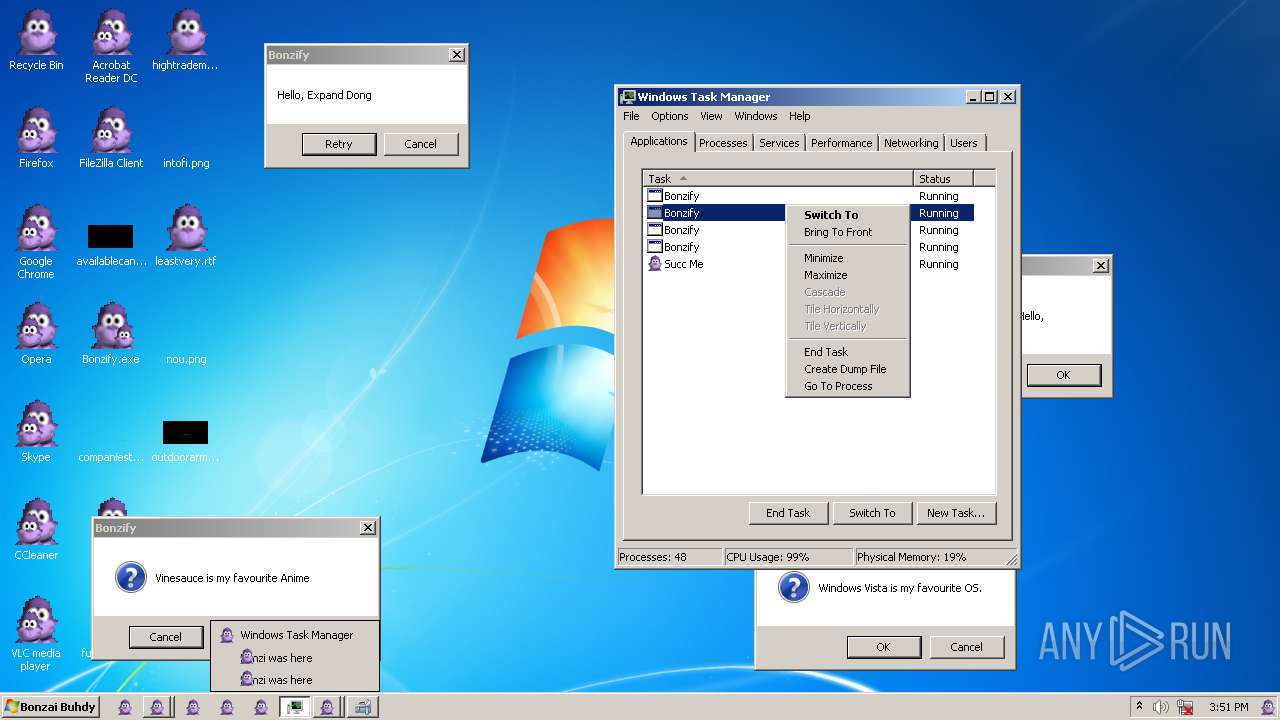
Task: Open CCleaner desktop shortcut
Action: coord(36,530)
